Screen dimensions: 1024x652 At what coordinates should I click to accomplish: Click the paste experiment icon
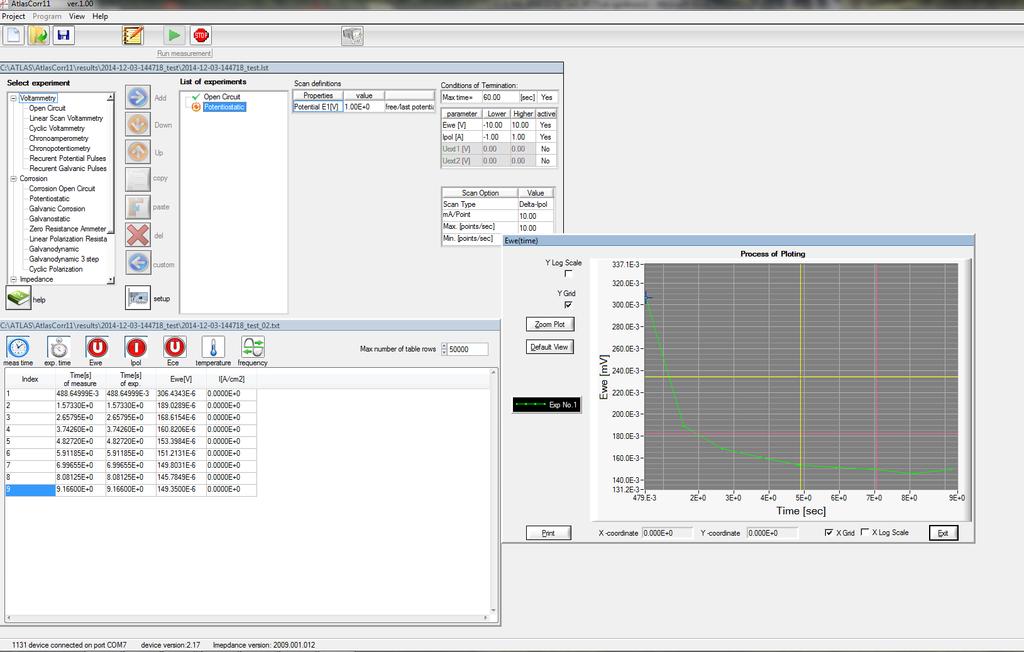(138, 207)
